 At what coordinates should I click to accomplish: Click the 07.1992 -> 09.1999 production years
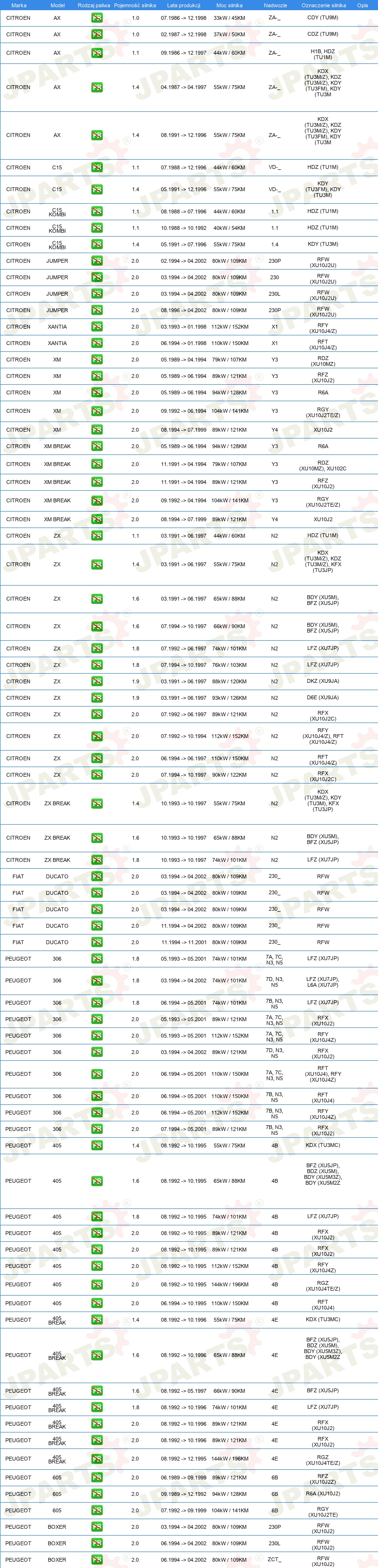pos(184,1510)
